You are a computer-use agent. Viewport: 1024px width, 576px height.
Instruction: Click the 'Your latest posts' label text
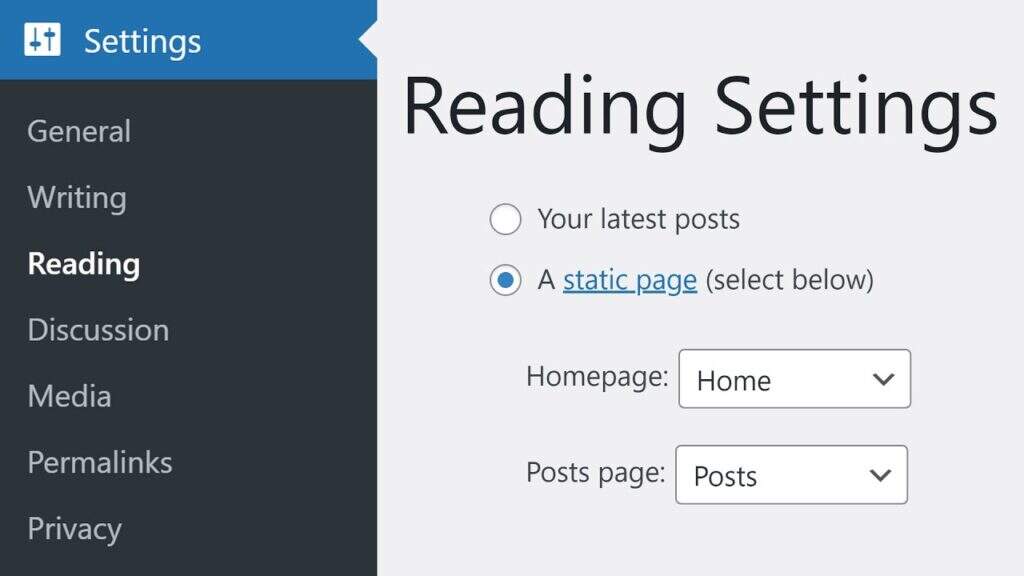(638, 219)
